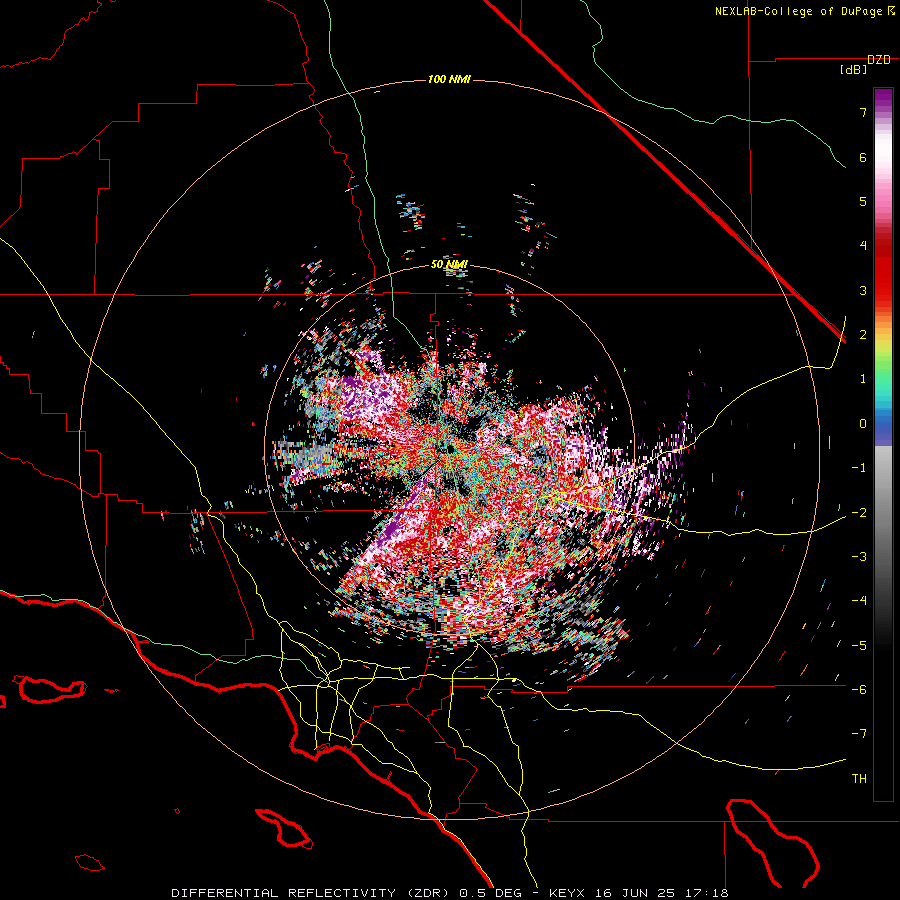Click the 3 value on the dB scale

(863, 290)
